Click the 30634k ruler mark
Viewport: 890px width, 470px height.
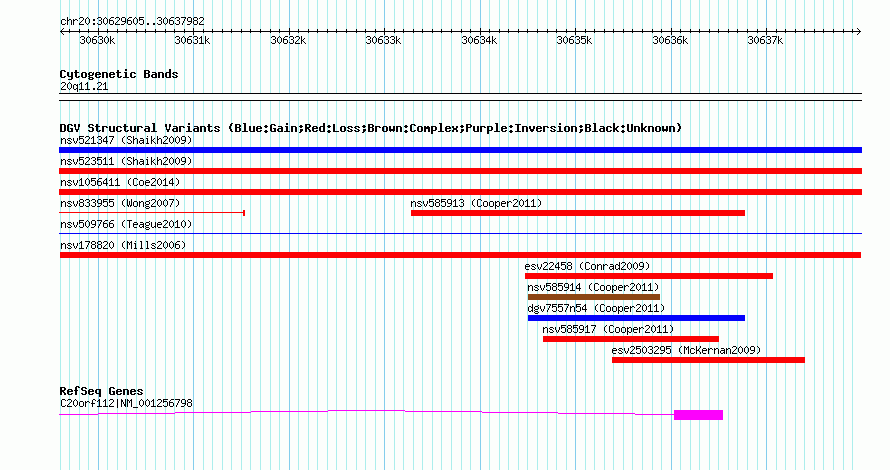pyautogui.click(x=480, y=40)
